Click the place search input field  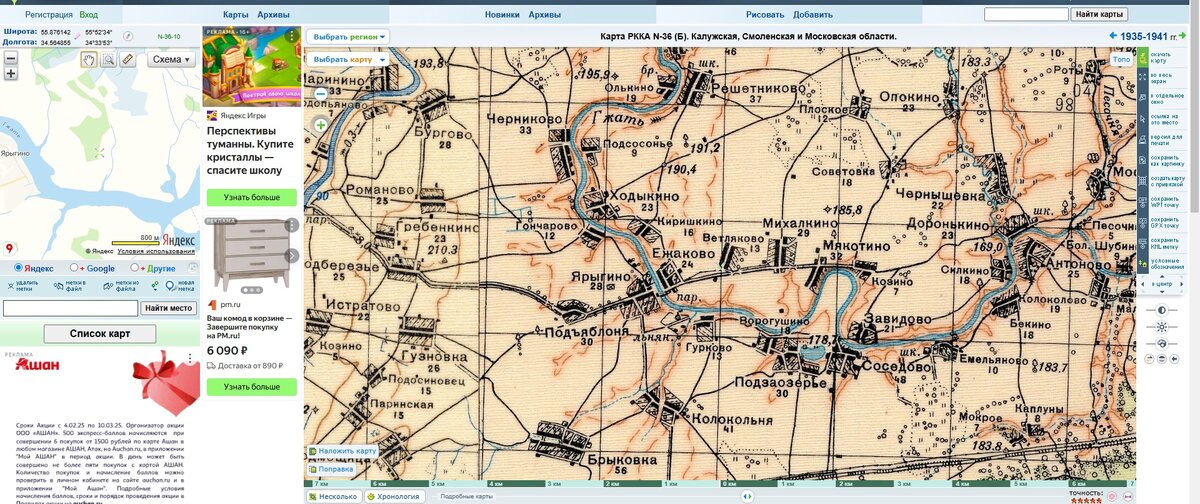coord(71,308)
